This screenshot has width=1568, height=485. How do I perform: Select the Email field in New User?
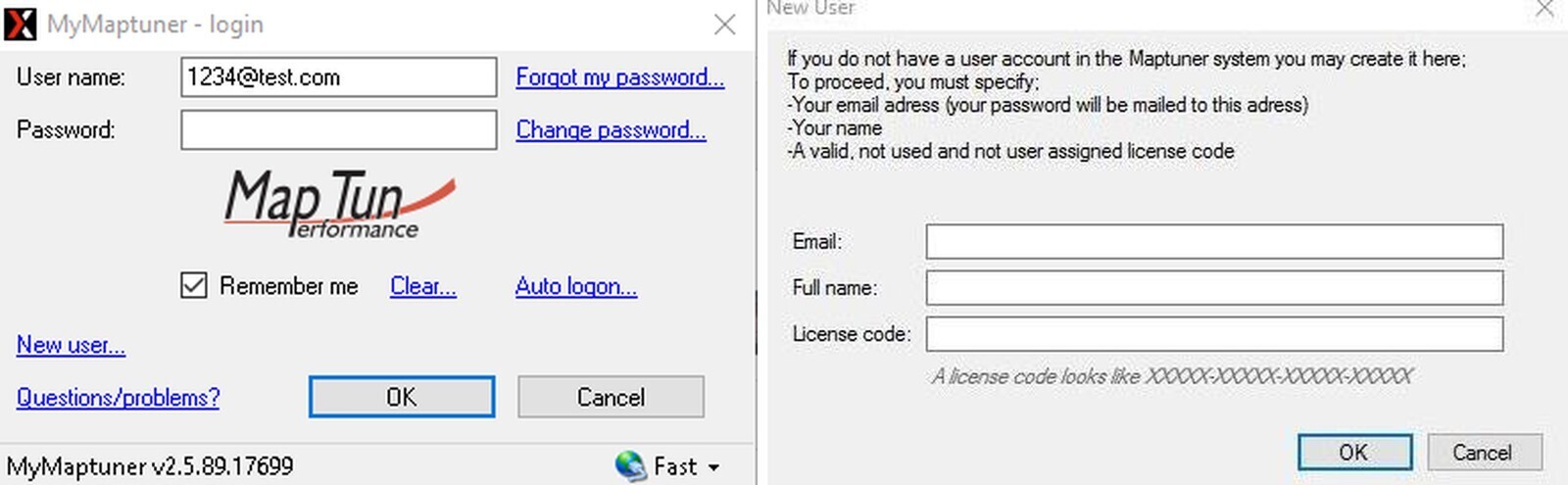pos(1214,241)
